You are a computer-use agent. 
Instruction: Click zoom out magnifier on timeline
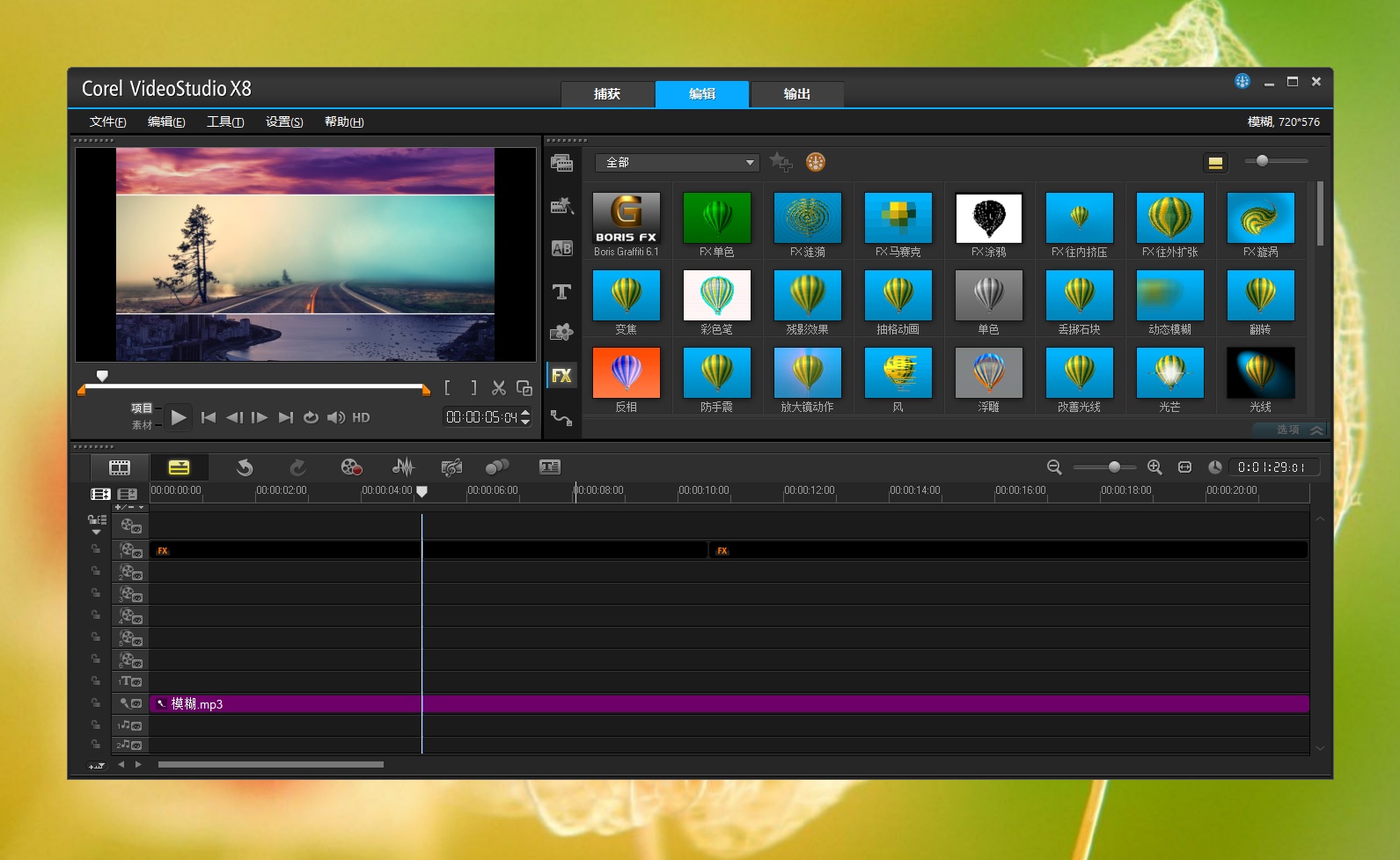[1054, 467]
